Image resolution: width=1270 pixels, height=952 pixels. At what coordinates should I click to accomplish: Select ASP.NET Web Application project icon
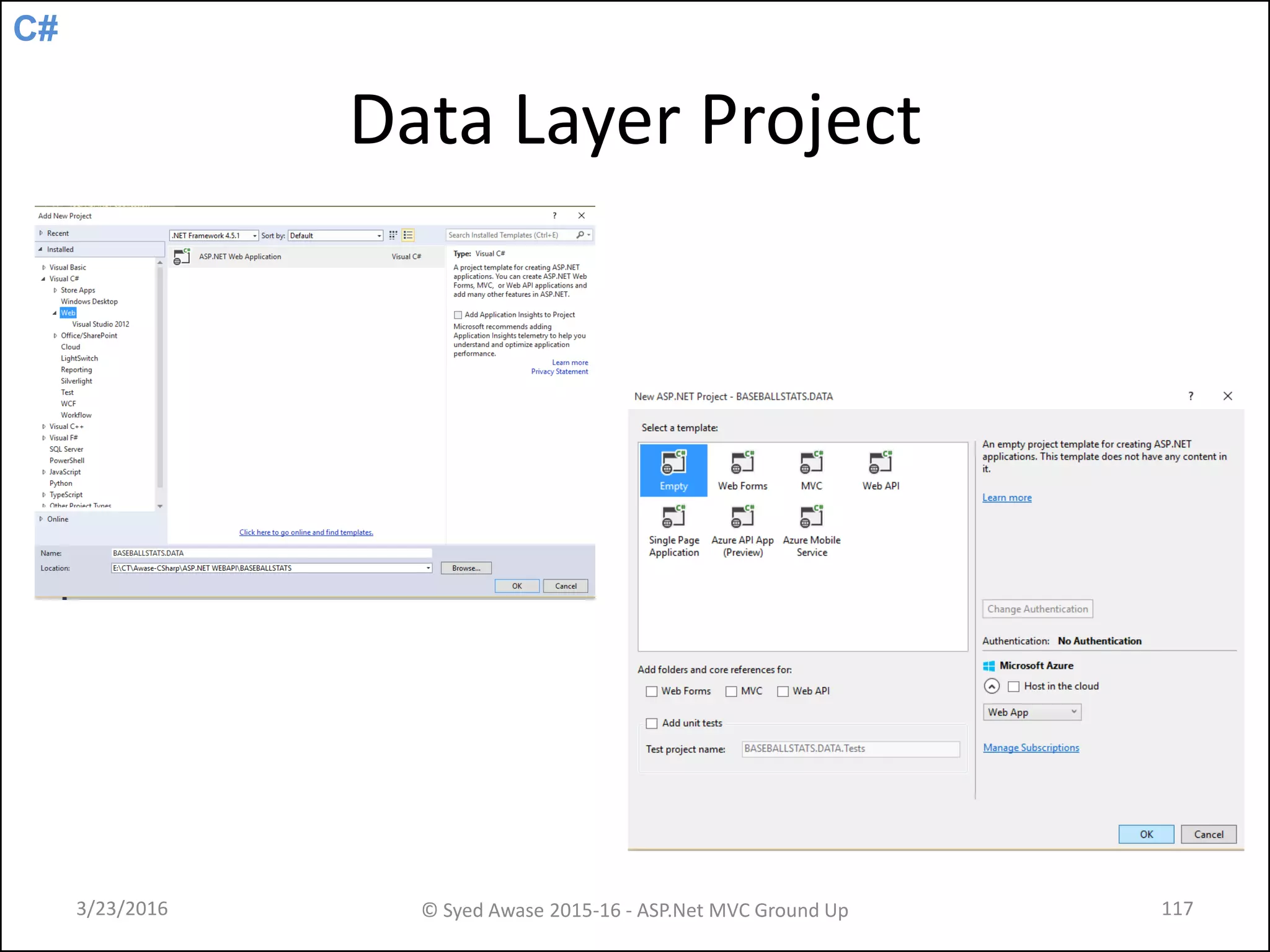(x=182, y=257)
